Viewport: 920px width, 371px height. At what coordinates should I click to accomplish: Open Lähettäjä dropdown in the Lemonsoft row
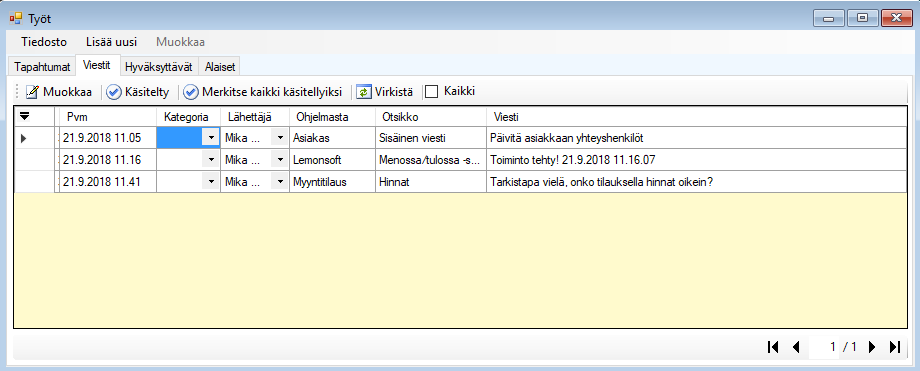point(280,160)
